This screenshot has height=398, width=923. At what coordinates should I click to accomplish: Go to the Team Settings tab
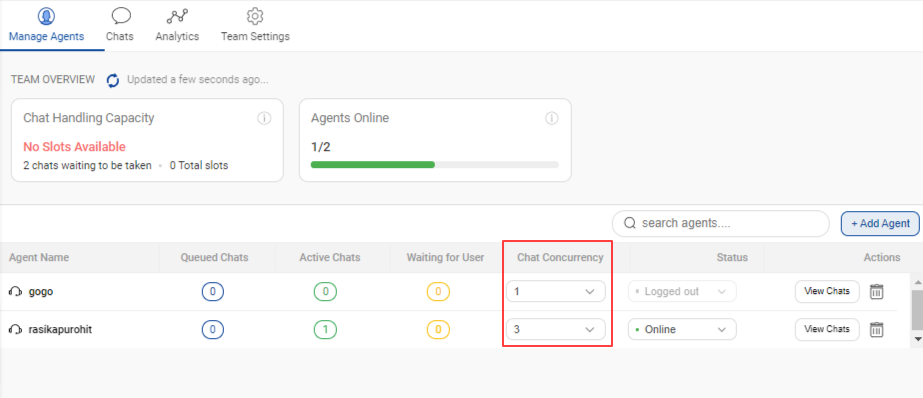pyautogui.click(x=255, y=25)
